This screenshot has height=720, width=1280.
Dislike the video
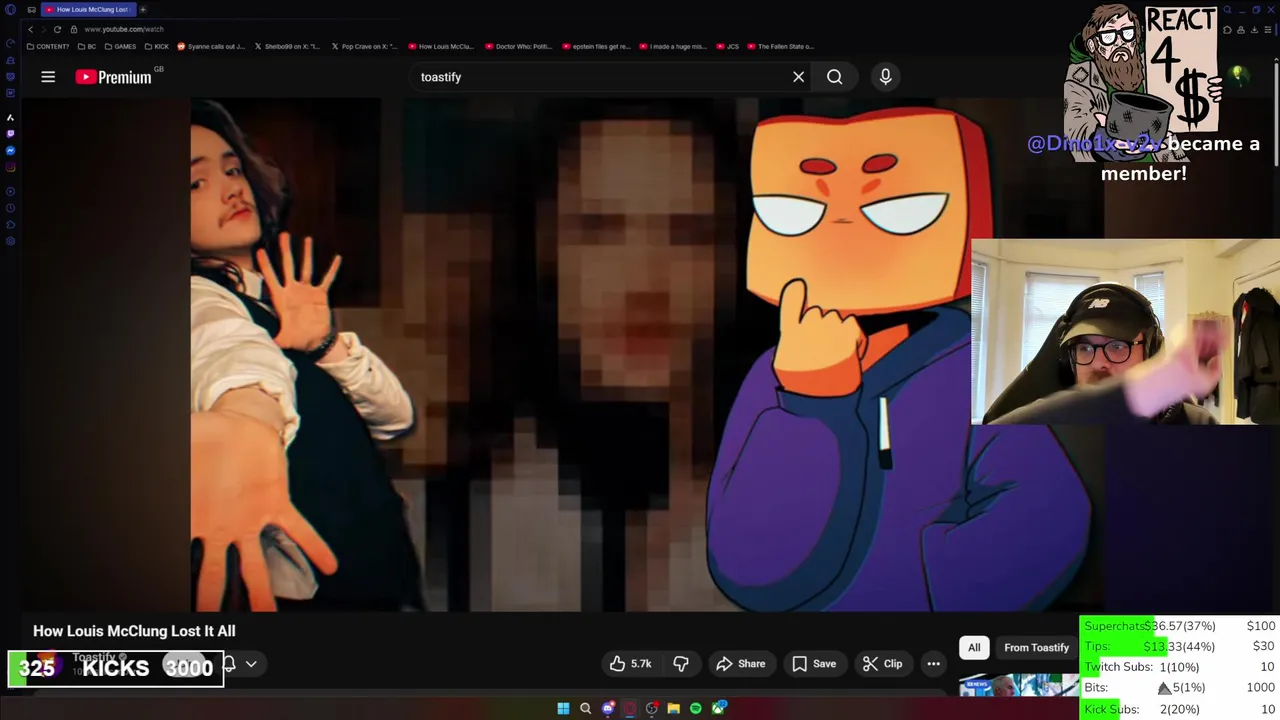(681, 664)
